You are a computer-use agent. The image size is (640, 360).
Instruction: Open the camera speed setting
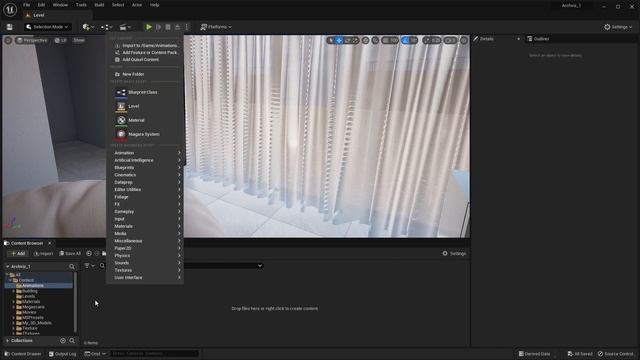[450, 40]
